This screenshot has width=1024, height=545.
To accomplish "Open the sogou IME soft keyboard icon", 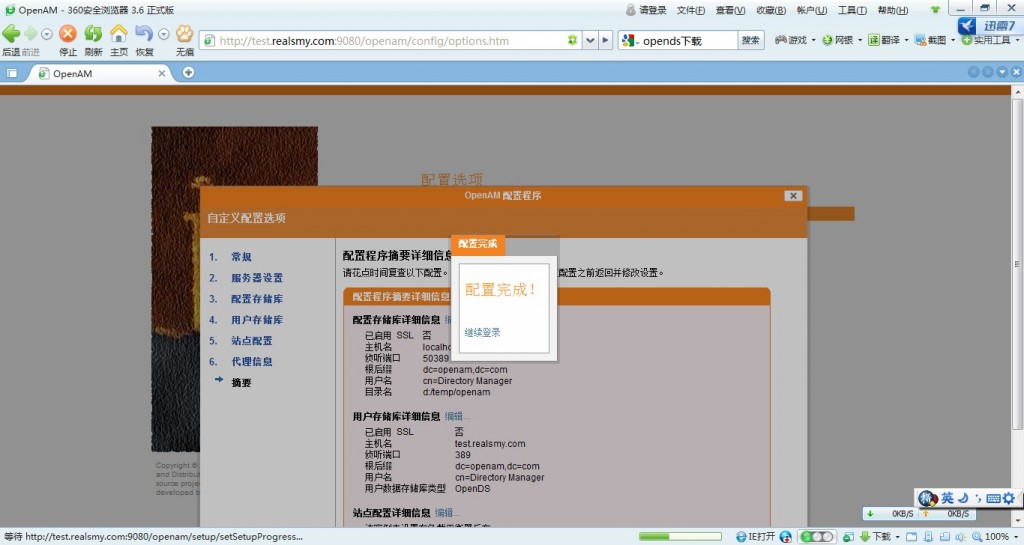I will [993, 498].
